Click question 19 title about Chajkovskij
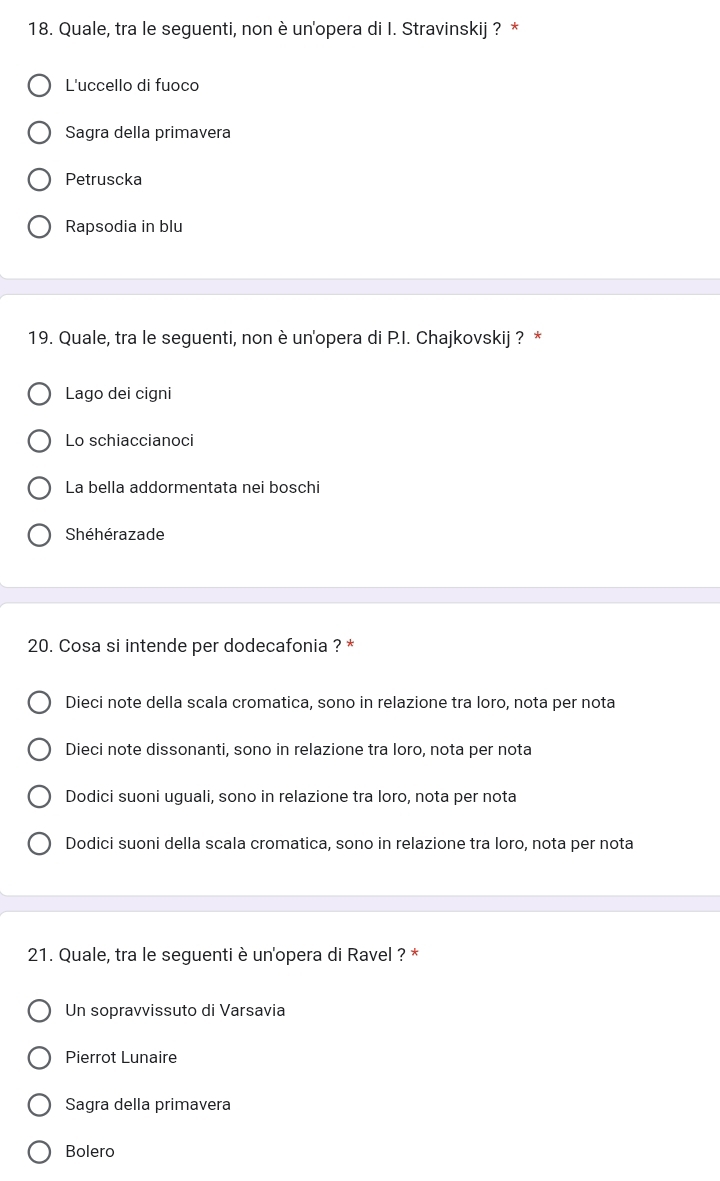Image resolution: width=720 pixels, height=1181 pixels. click(276, 338)
